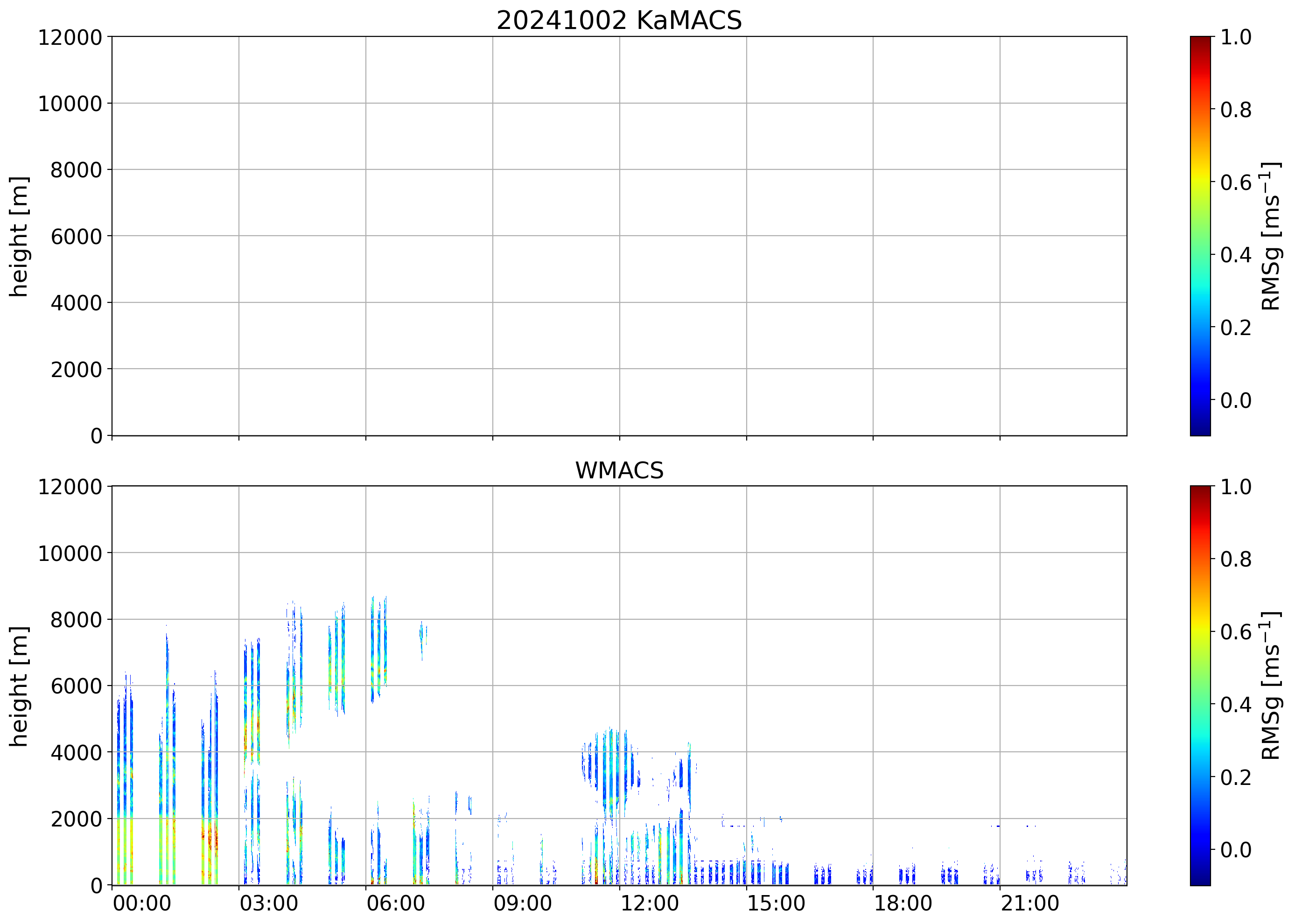The width and height of the screenshot is (1295, 924).
Task: Click the bottom plot's 8000 height label
Action: (76, 620)
